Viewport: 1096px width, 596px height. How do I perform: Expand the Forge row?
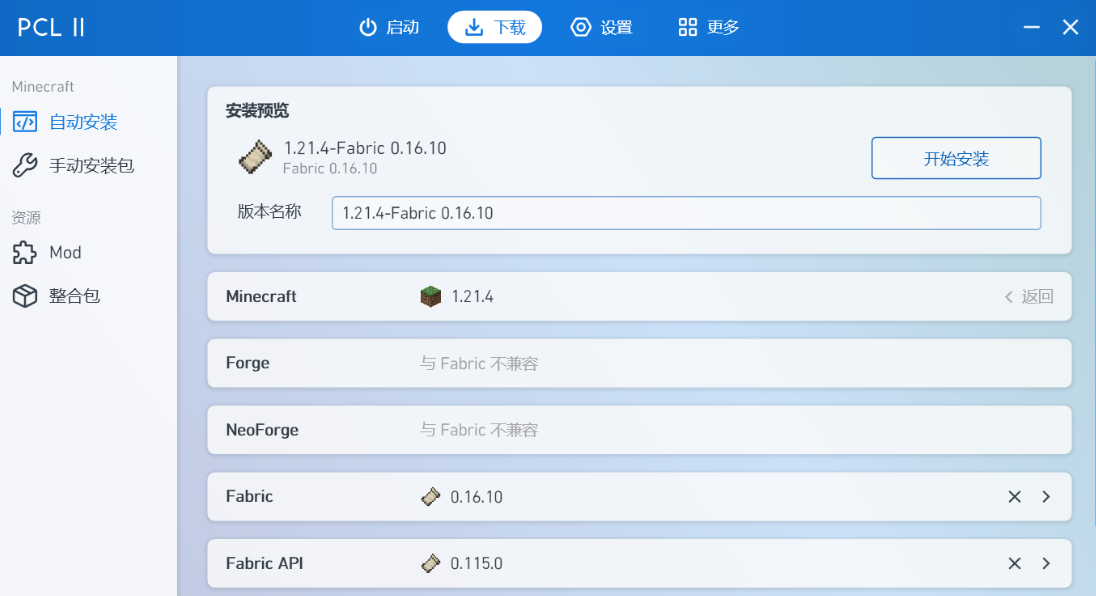coord(639,363)
